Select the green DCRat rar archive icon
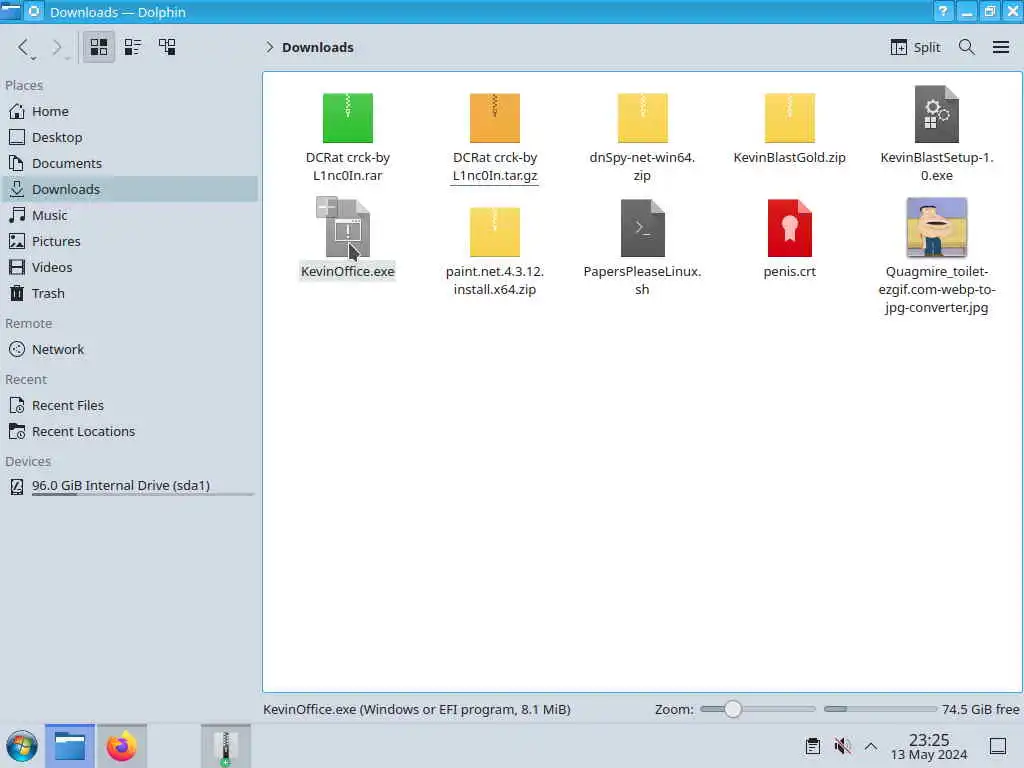Screen dimensions: 1024x768 (x=347, y=118)
